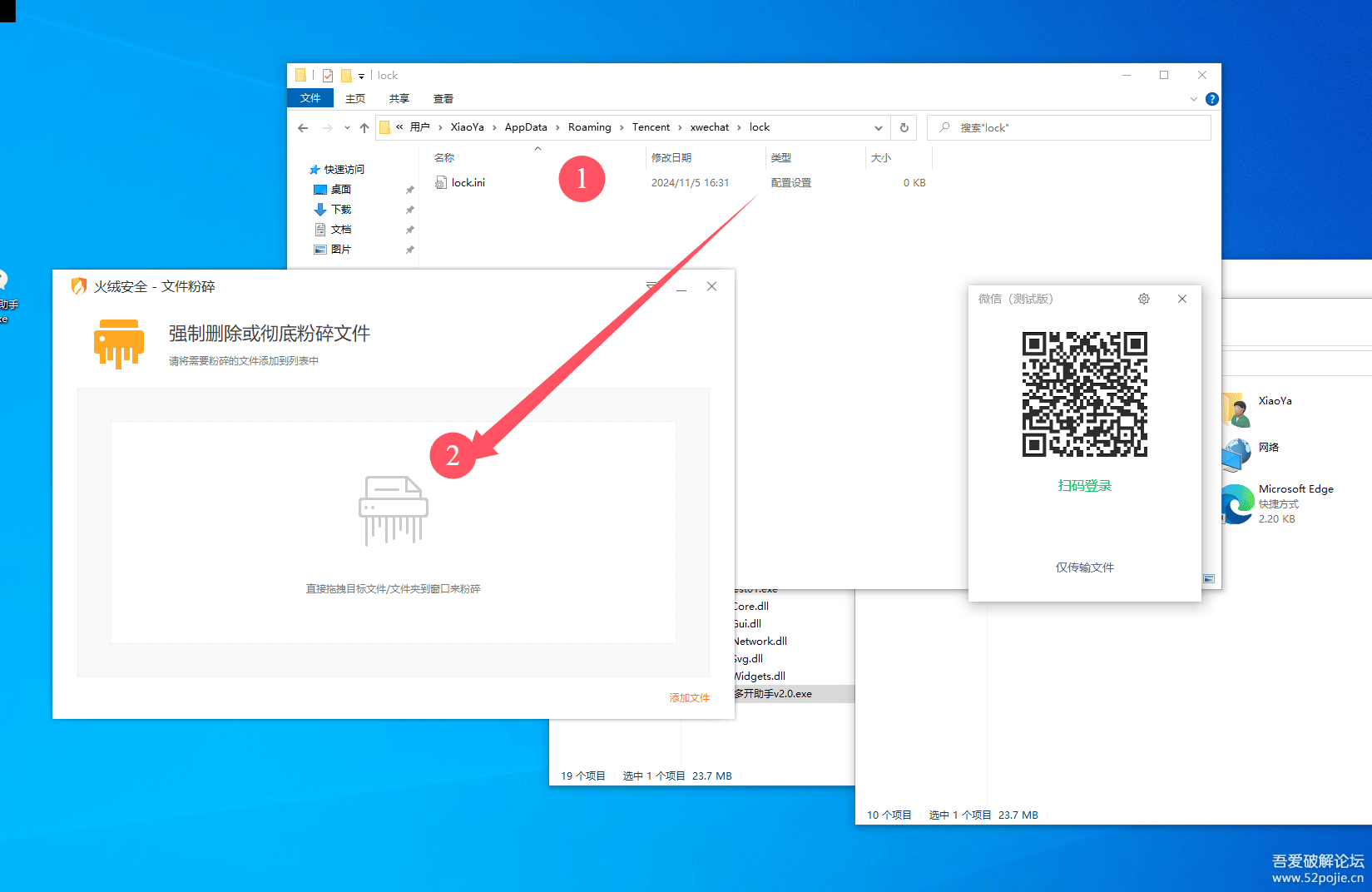This screenshot has height=892, width=1372.
Task: Click the 扫码登录 label in WeChat
Action: click(x=1085, y=486)
